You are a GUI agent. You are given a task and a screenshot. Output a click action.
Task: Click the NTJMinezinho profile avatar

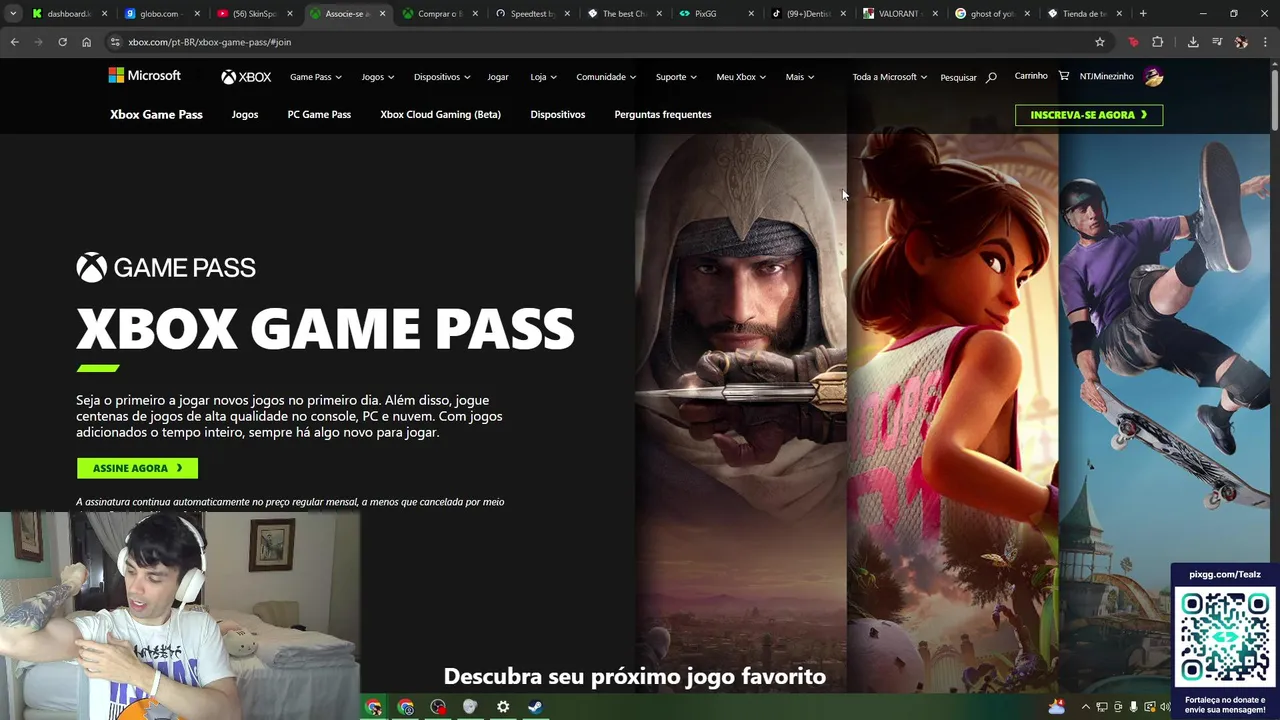1153,76
